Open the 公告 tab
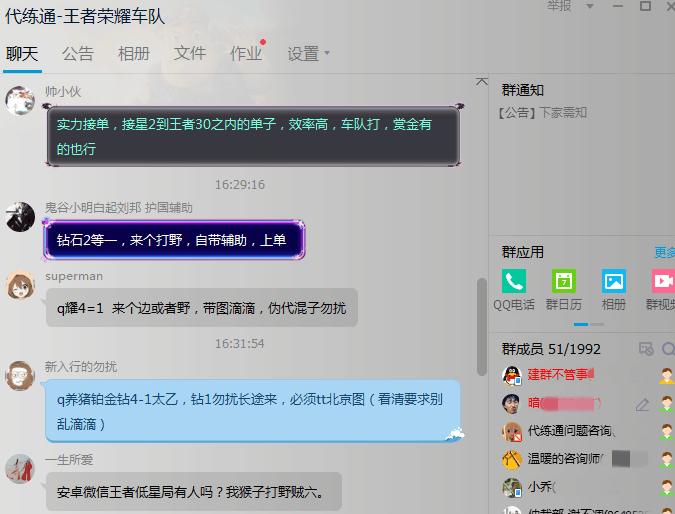The image size is (675, 514). [x=77, y=54]
